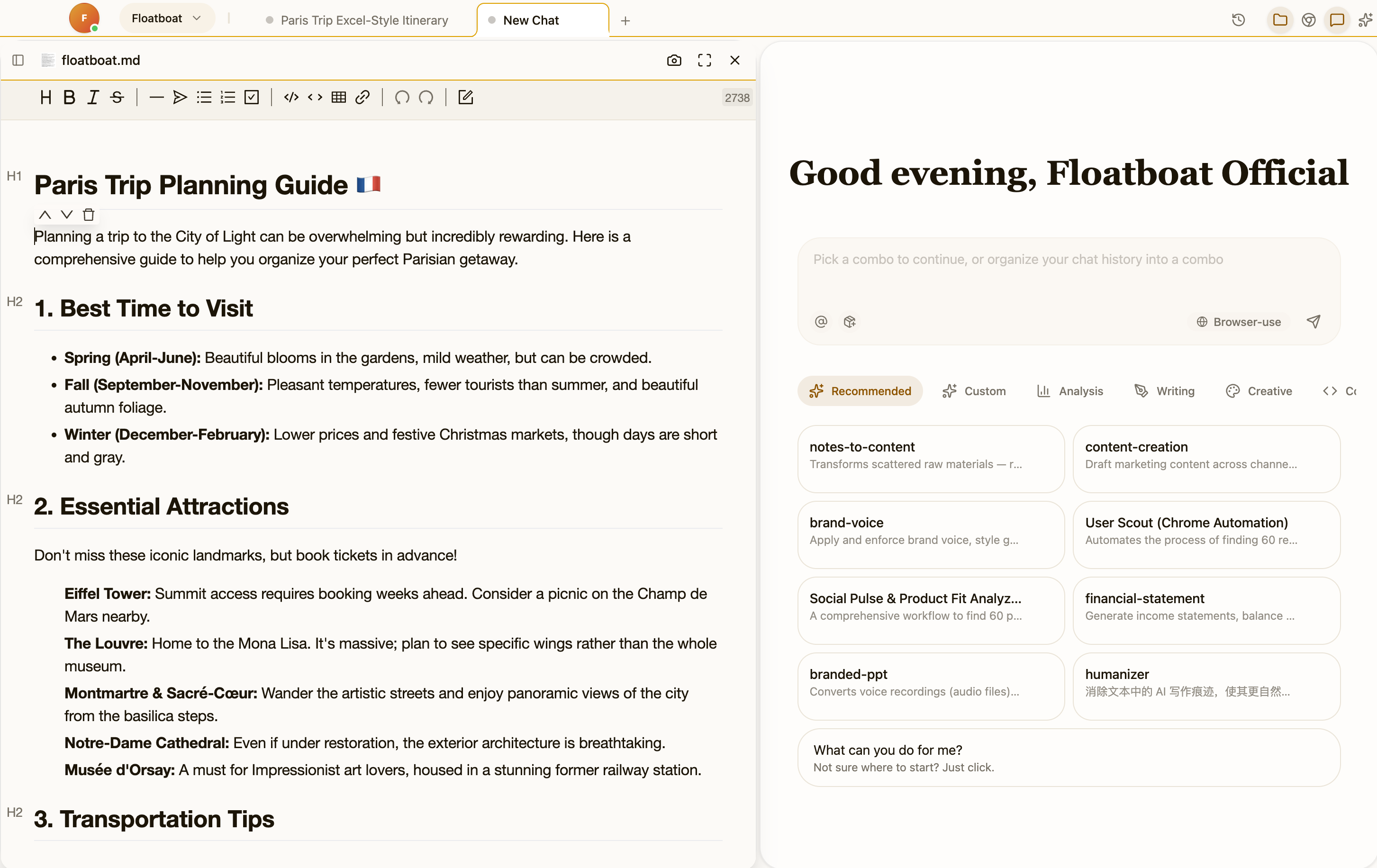The image size is (1377, 868).
Task: Undo the last edit
Action: click(x=402, y=97)
